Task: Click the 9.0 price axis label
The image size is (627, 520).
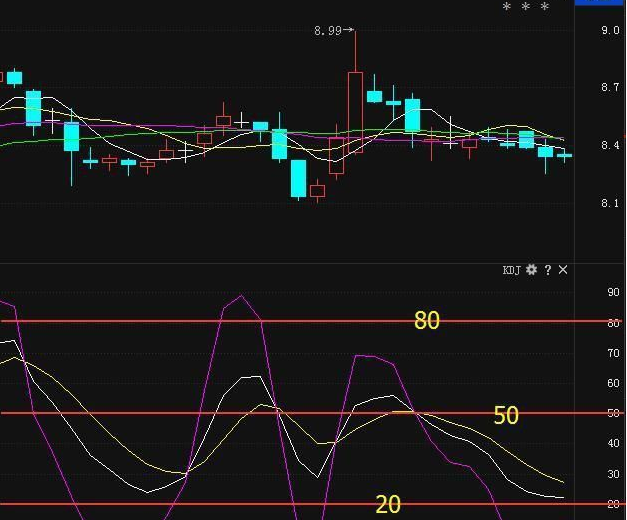Action: click(x=610, y=30)
